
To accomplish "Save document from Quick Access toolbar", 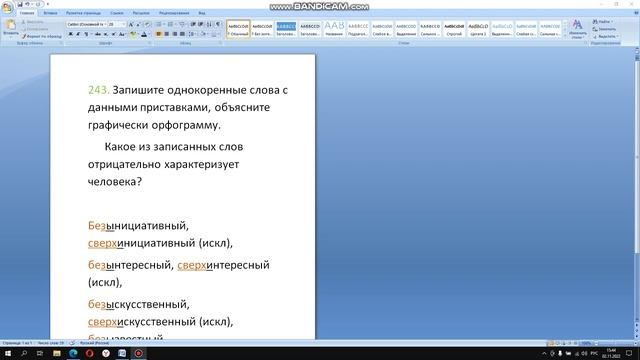I will click(20, 4).
